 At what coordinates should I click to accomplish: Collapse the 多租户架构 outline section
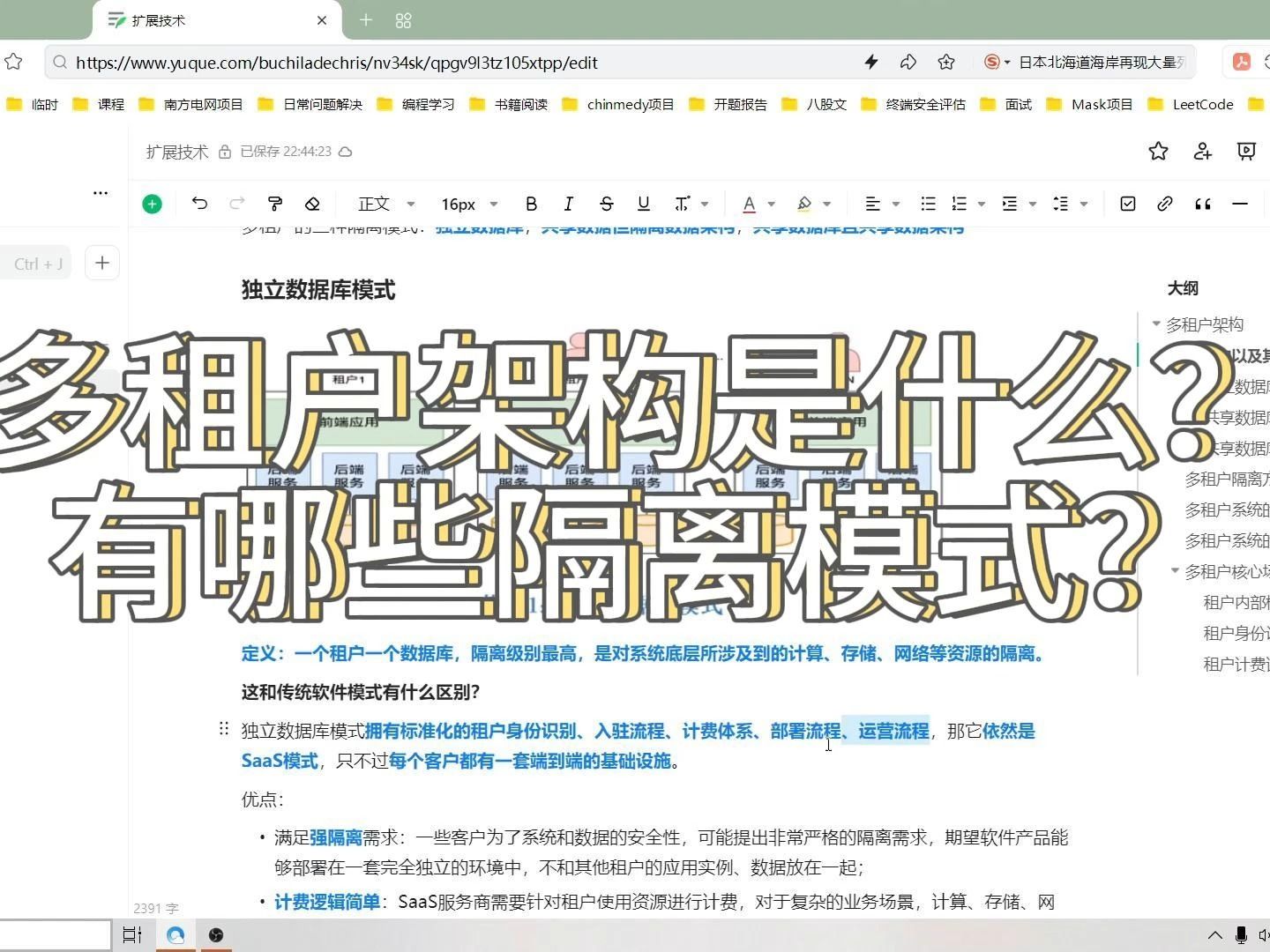pyautogui.click(x=1156, y=324)
